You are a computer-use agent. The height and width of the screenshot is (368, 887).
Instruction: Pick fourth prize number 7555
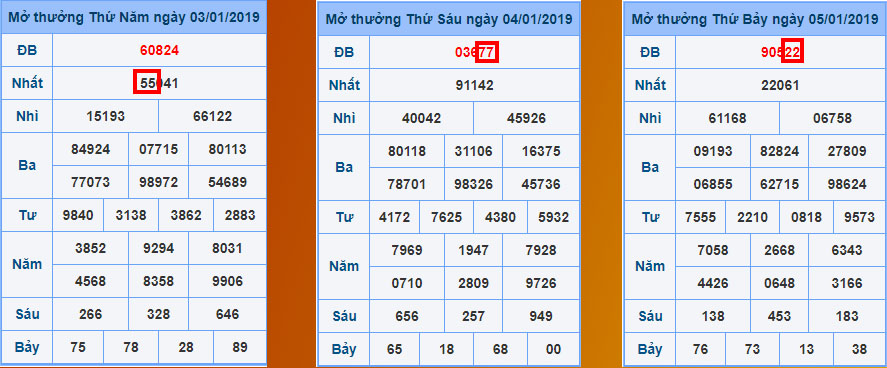700,217
